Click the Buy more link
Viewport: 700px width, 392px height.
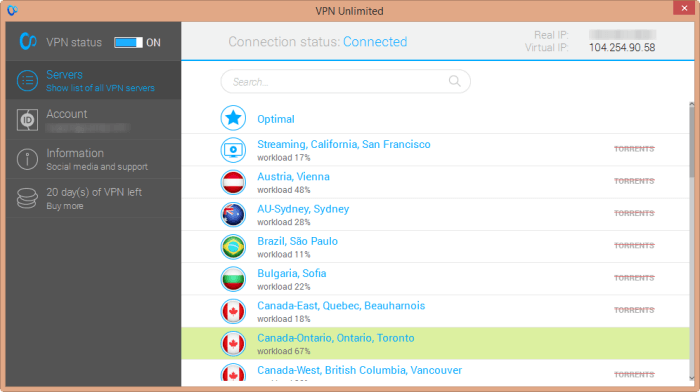65,206
